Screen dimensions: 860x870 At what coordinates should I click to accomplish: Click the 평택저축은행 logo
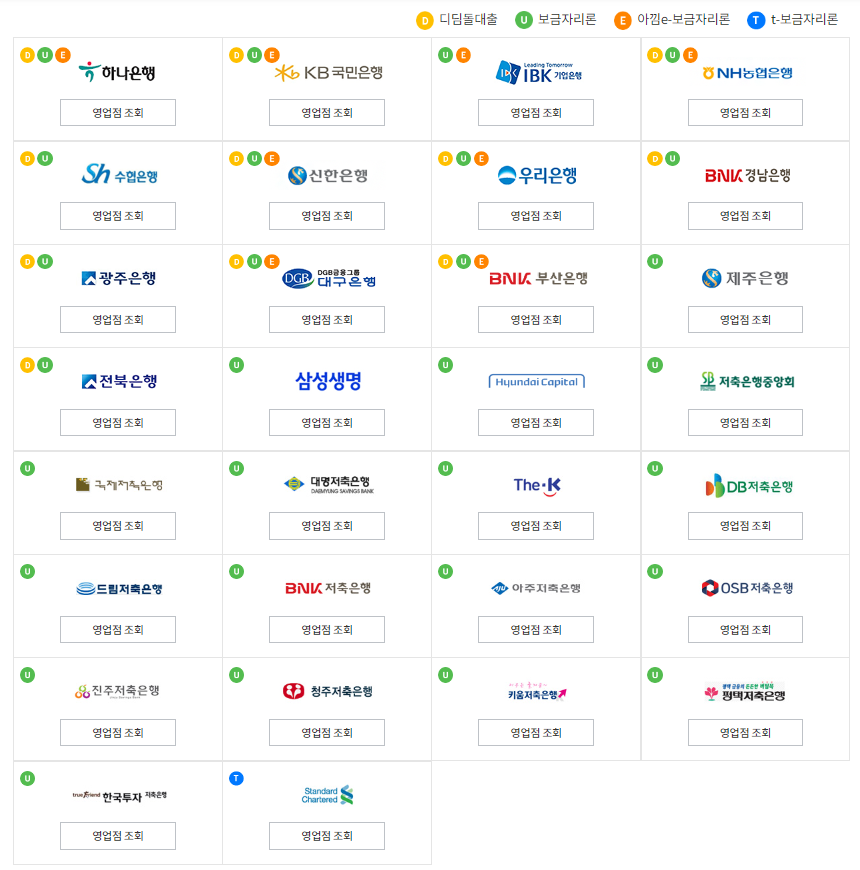745,692
